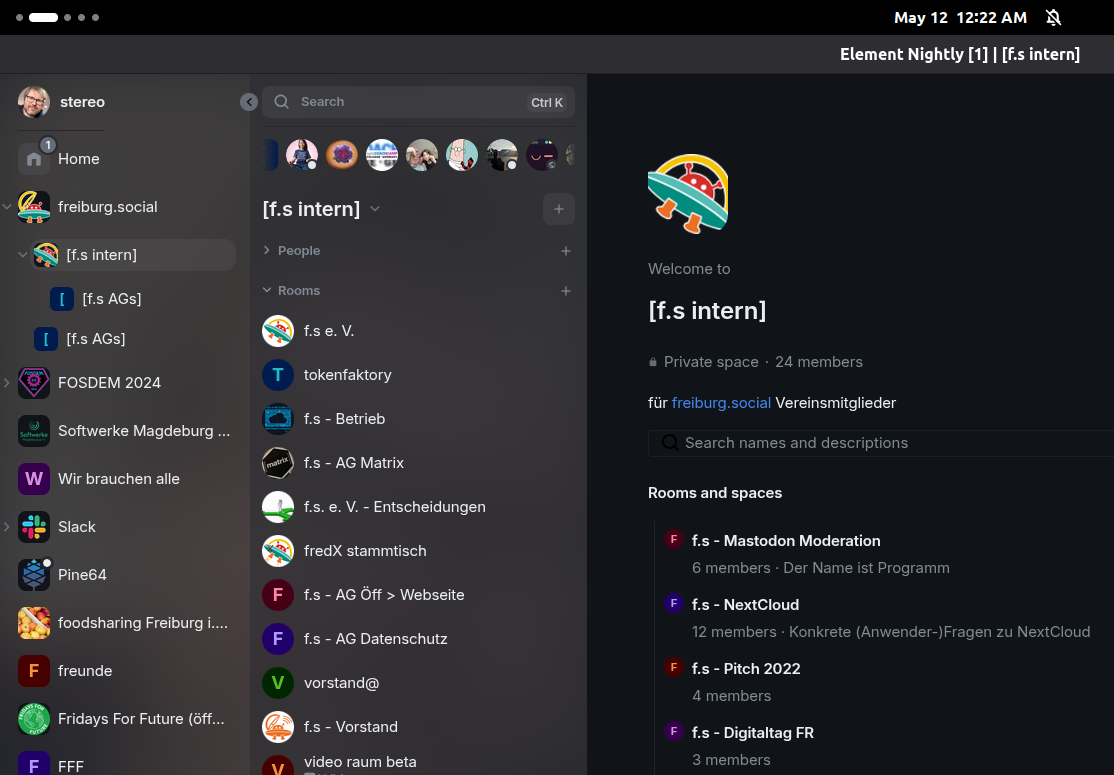Open the recent avatar showing a woman on pink background

[x=302, y=155]
